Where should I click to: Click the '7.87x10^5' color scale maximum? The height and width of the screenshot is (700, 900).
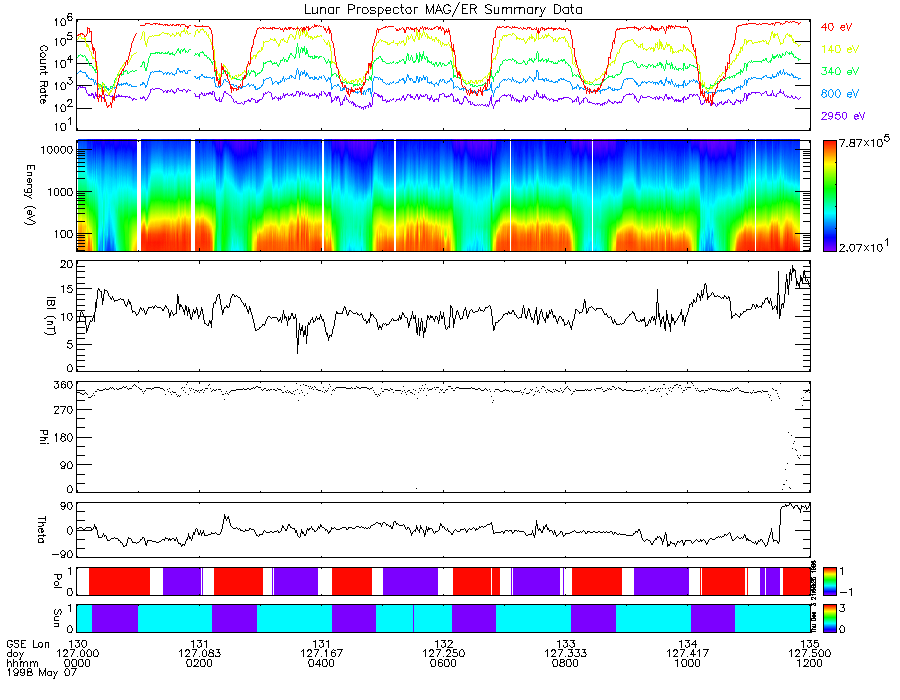[x=864, y=141]
